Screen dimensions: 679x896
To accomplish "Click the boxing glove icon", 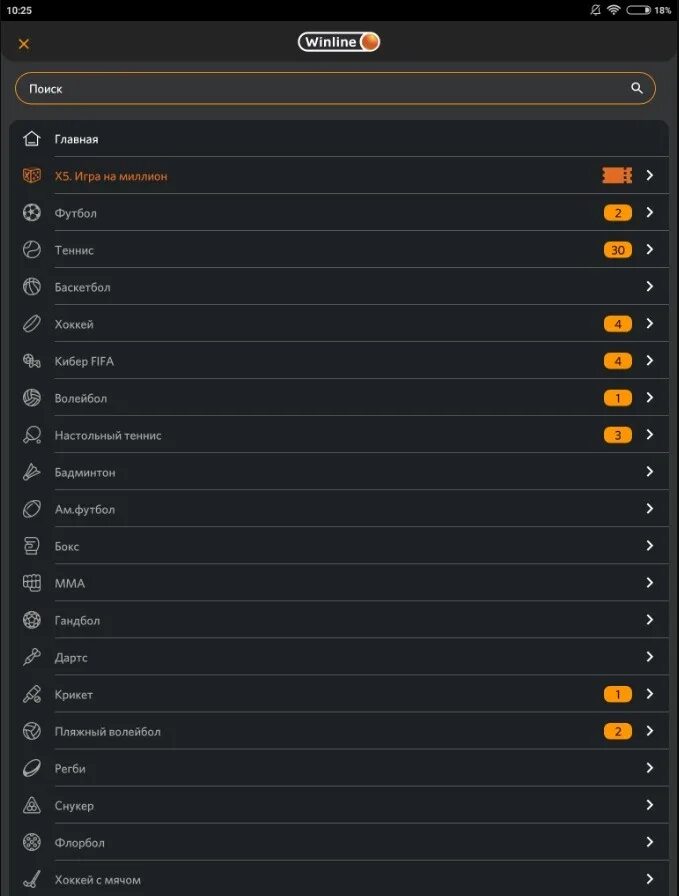I will tap(32, 546).
